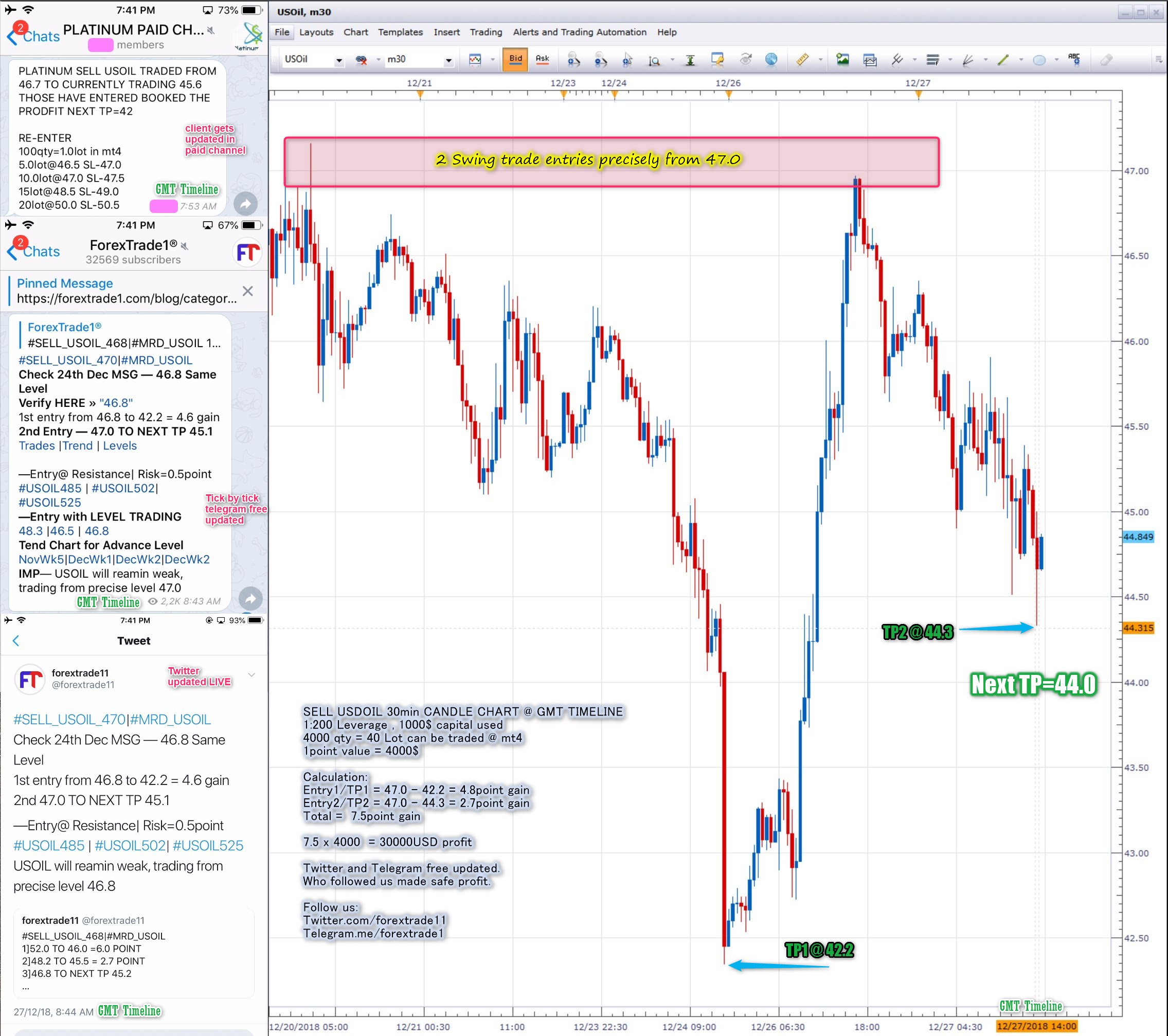This screenshot has height=1036, width=1168.
Task: Expand the ruler tool dropdown arrow
Action: tap(820, 60)
